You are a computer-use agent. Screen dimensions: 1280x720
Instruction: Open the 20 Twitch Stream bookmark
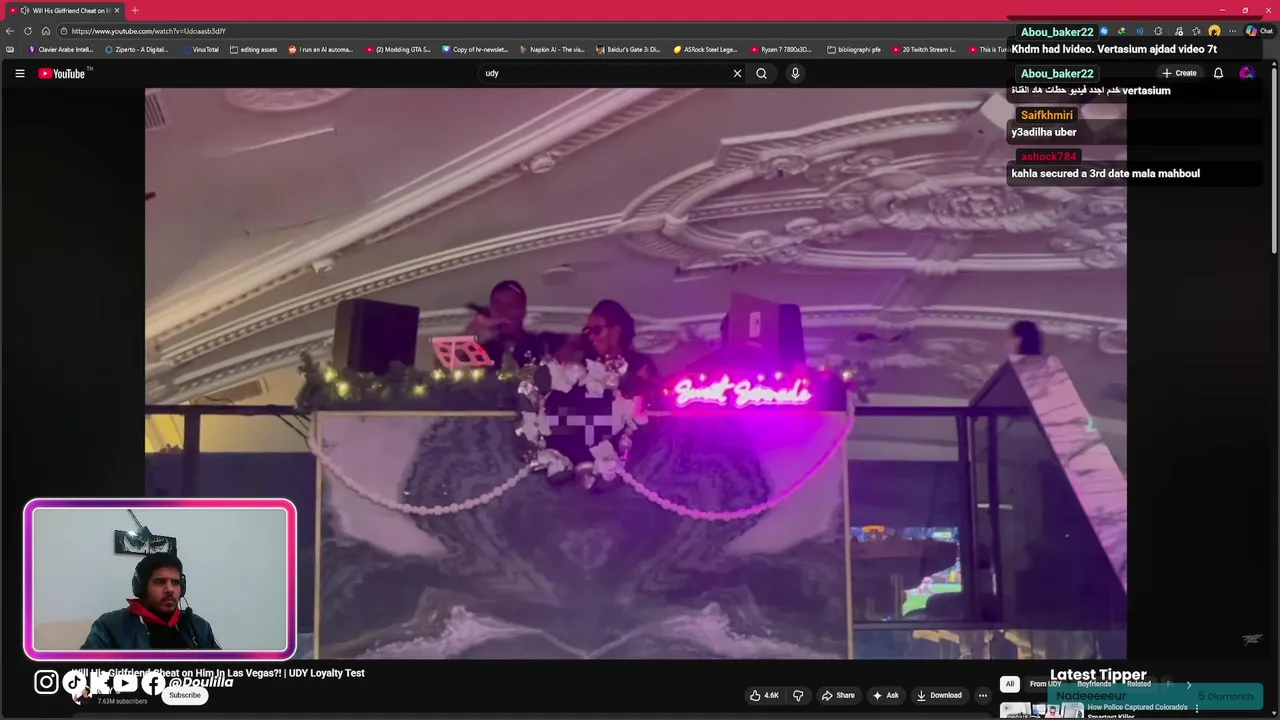(924, 49)
